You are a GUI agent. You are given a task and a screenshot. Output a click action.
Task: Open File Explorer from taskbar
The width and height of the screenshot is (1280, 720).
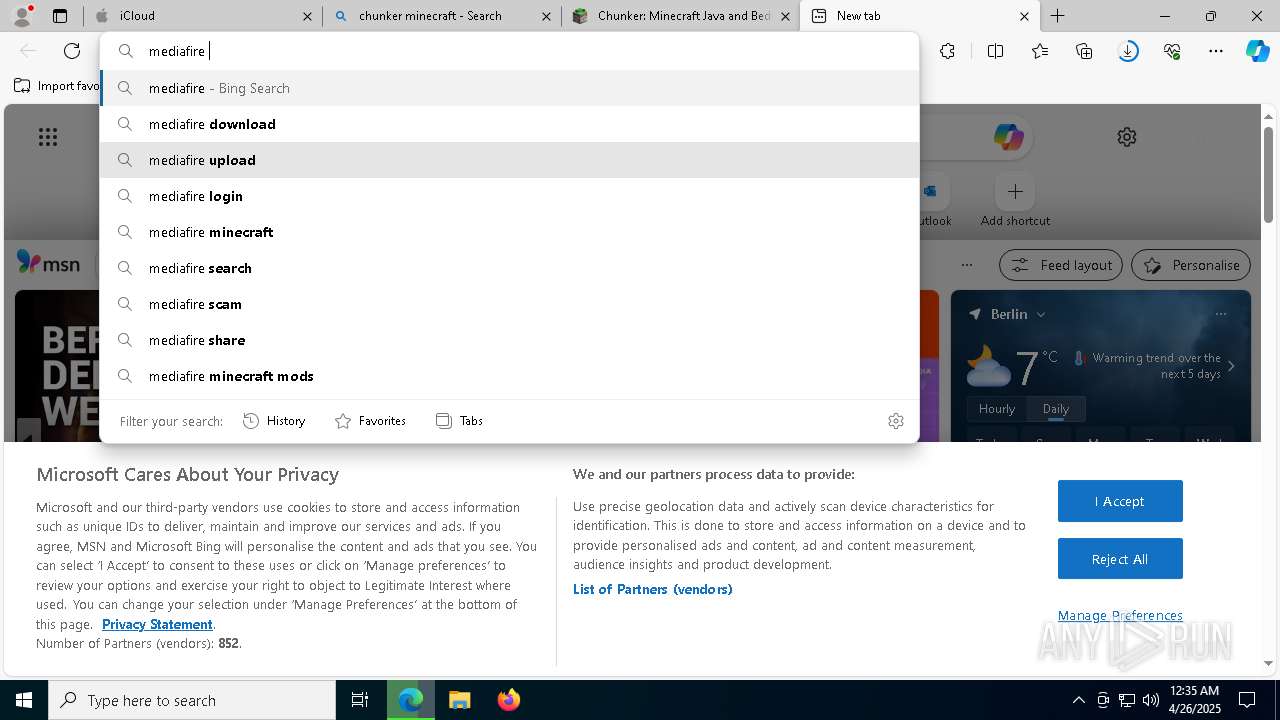[459, 700]
